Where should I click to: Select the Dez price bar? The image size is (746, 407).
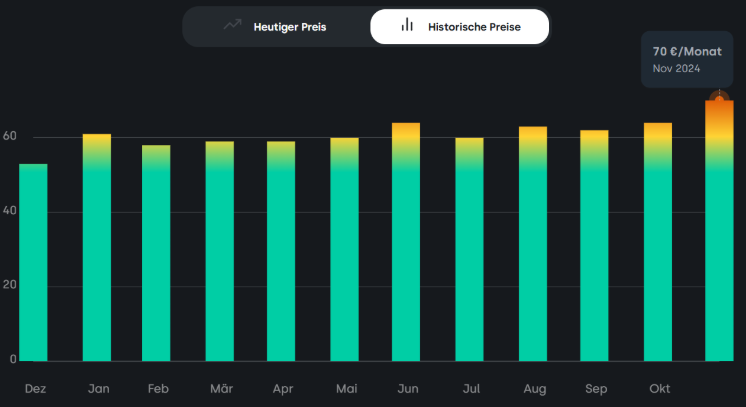coord(33,262)
